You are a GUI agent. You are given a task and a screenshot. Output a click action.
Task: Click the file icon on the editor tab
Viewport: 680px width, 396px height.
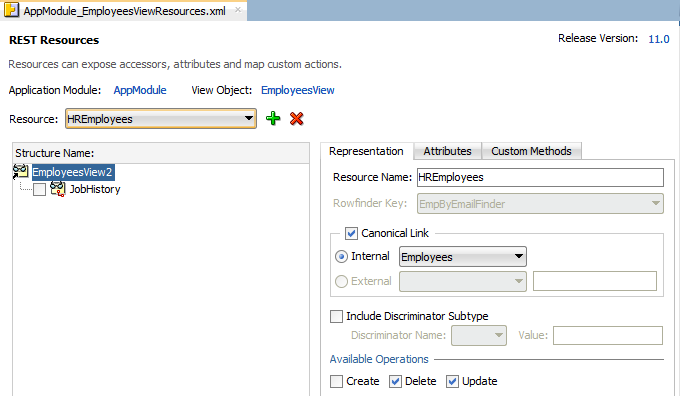pyautogui.click(x=11, y=10)
